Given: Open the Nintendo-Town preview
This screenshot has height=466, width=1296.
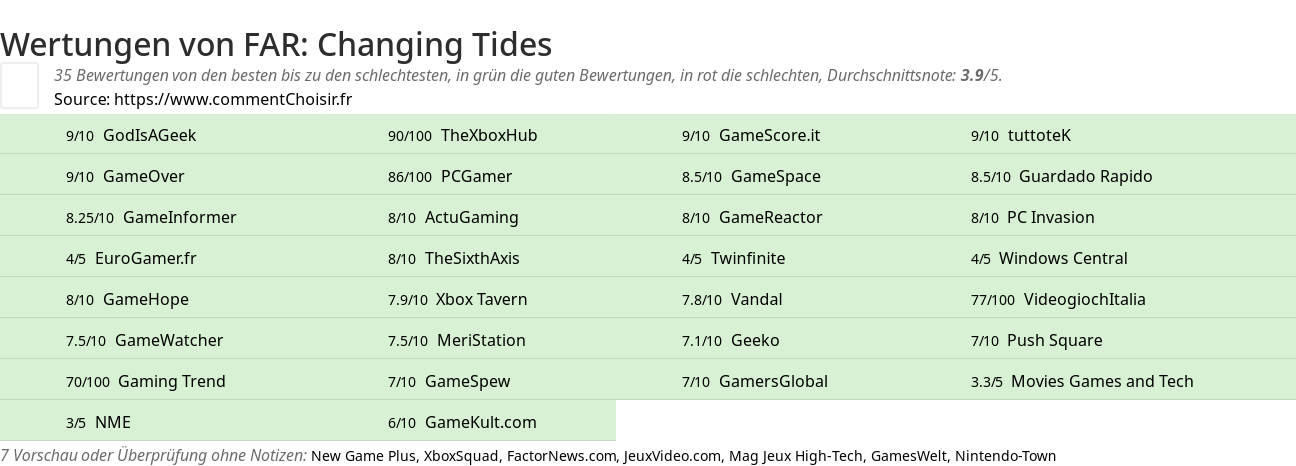Looking at the screenshot, I should pos(1005,456).
